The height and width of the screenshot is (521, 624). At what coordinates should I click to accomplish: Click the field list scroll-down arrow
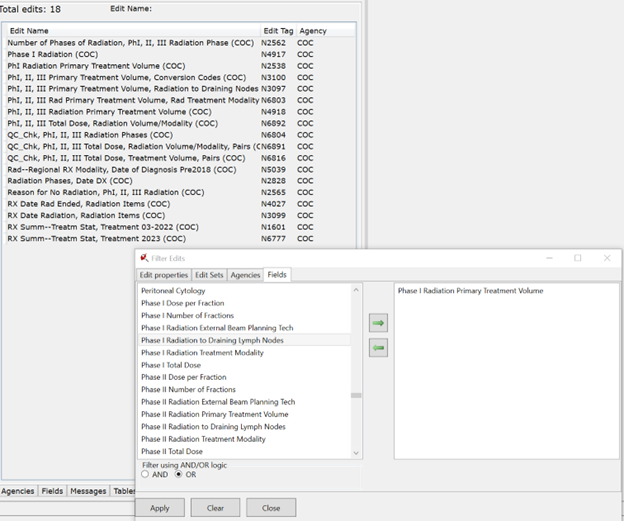coord(356,453)
